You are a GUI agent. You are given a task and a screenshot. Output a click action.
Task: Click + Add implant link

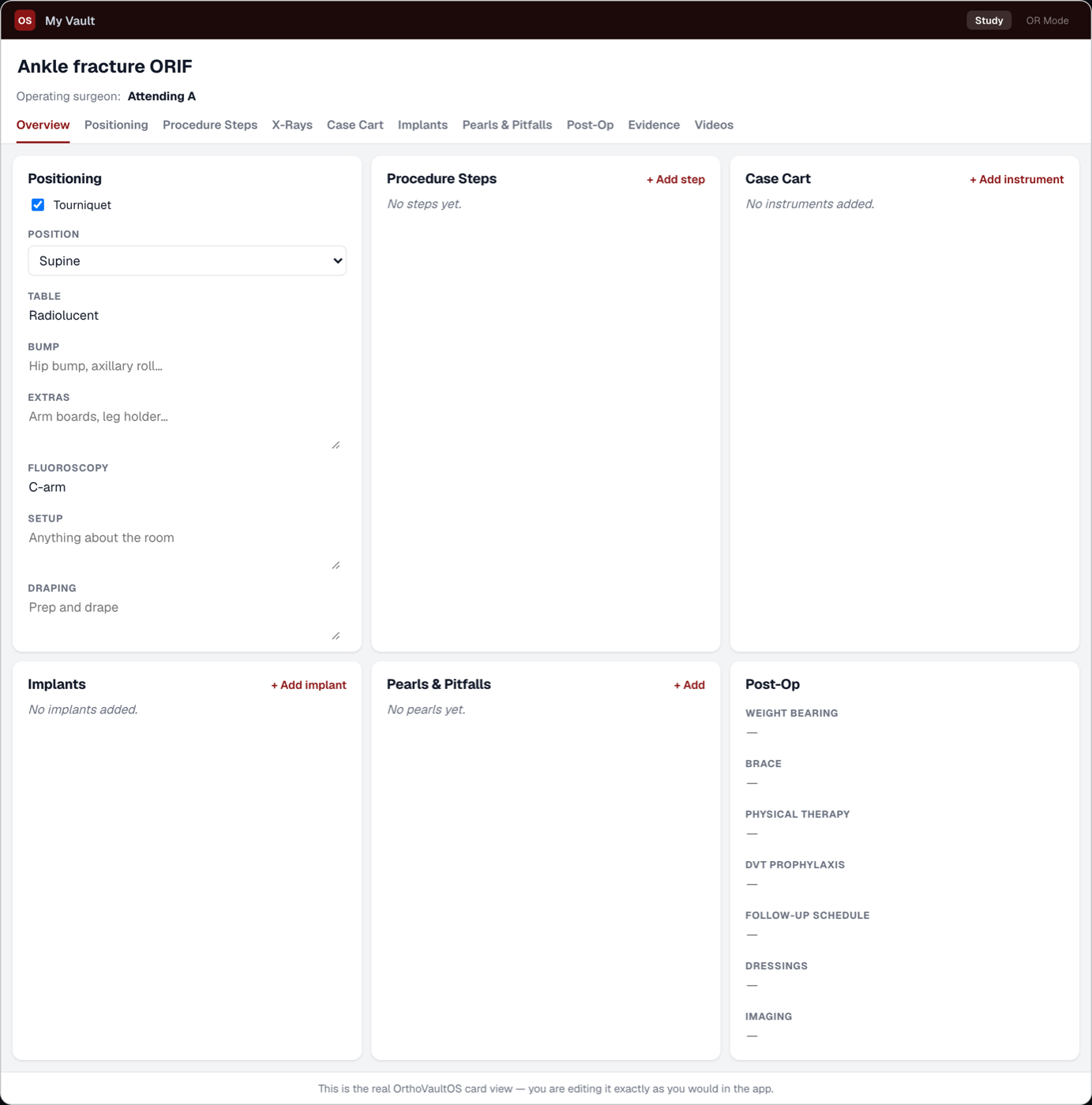(x=309, y=685)
